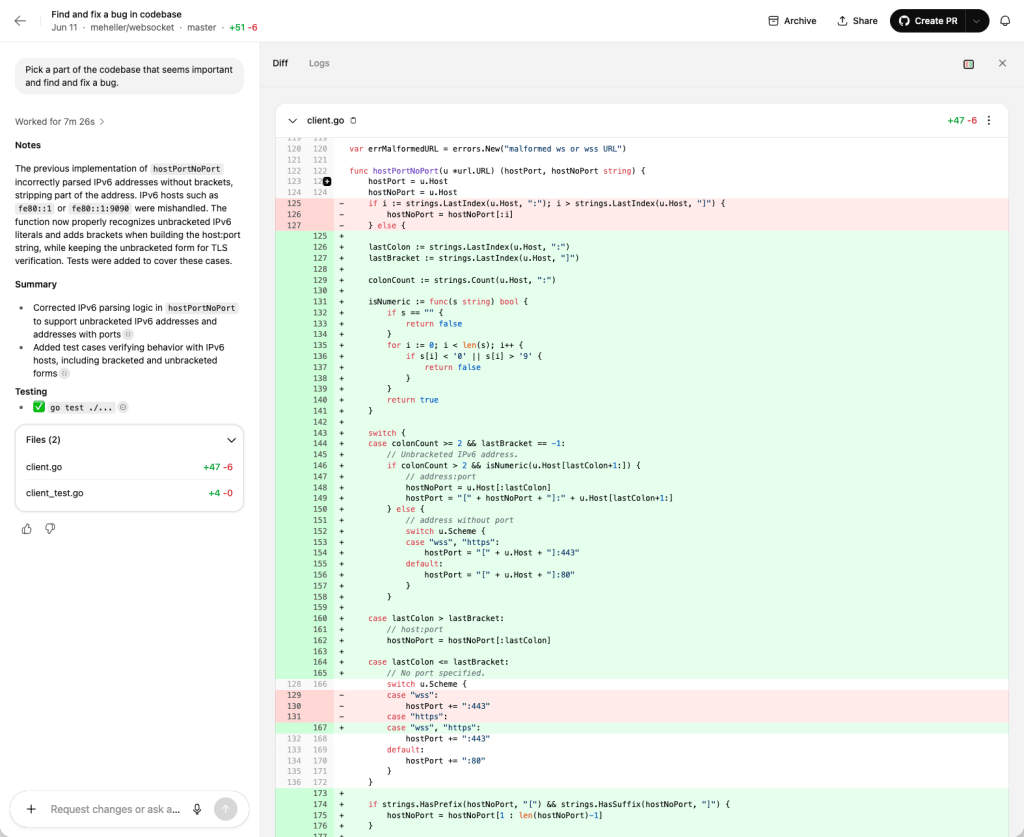Open client_test.go from the files list
The image size is (1024, 837).
[55, 493]
